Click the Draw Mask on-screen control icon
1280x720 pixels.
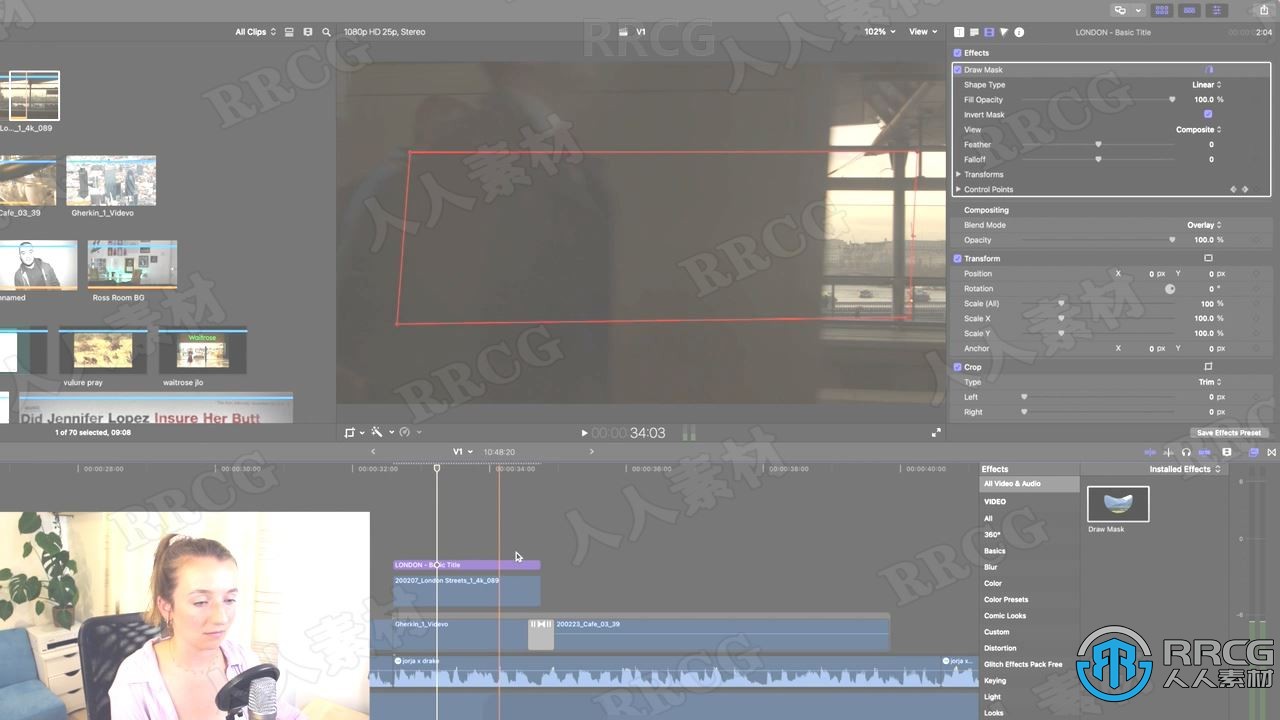[x=1208, y=70]
